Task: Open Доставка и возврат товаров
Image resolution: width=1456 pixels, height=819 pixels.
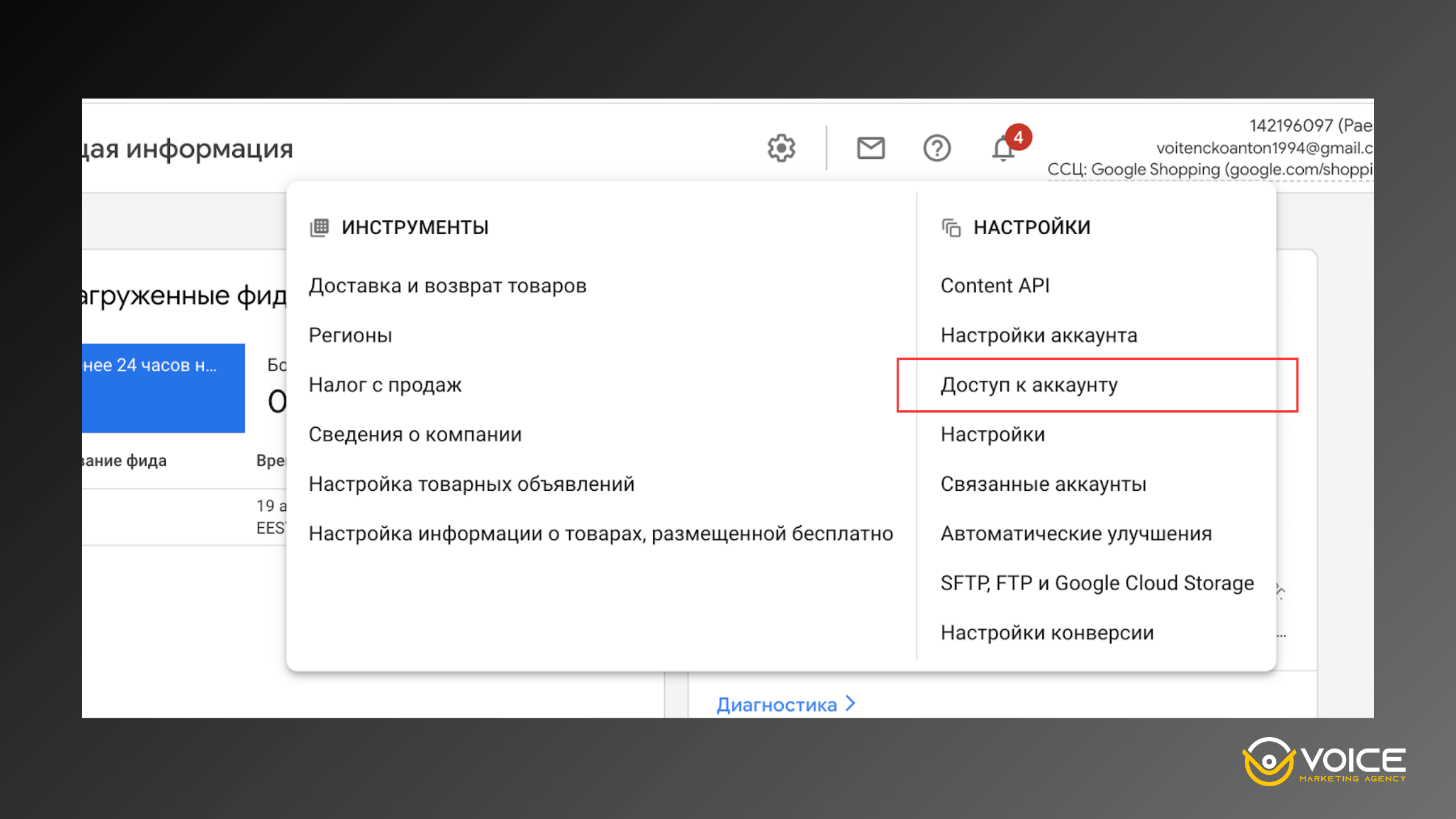Action: [448, 285]
